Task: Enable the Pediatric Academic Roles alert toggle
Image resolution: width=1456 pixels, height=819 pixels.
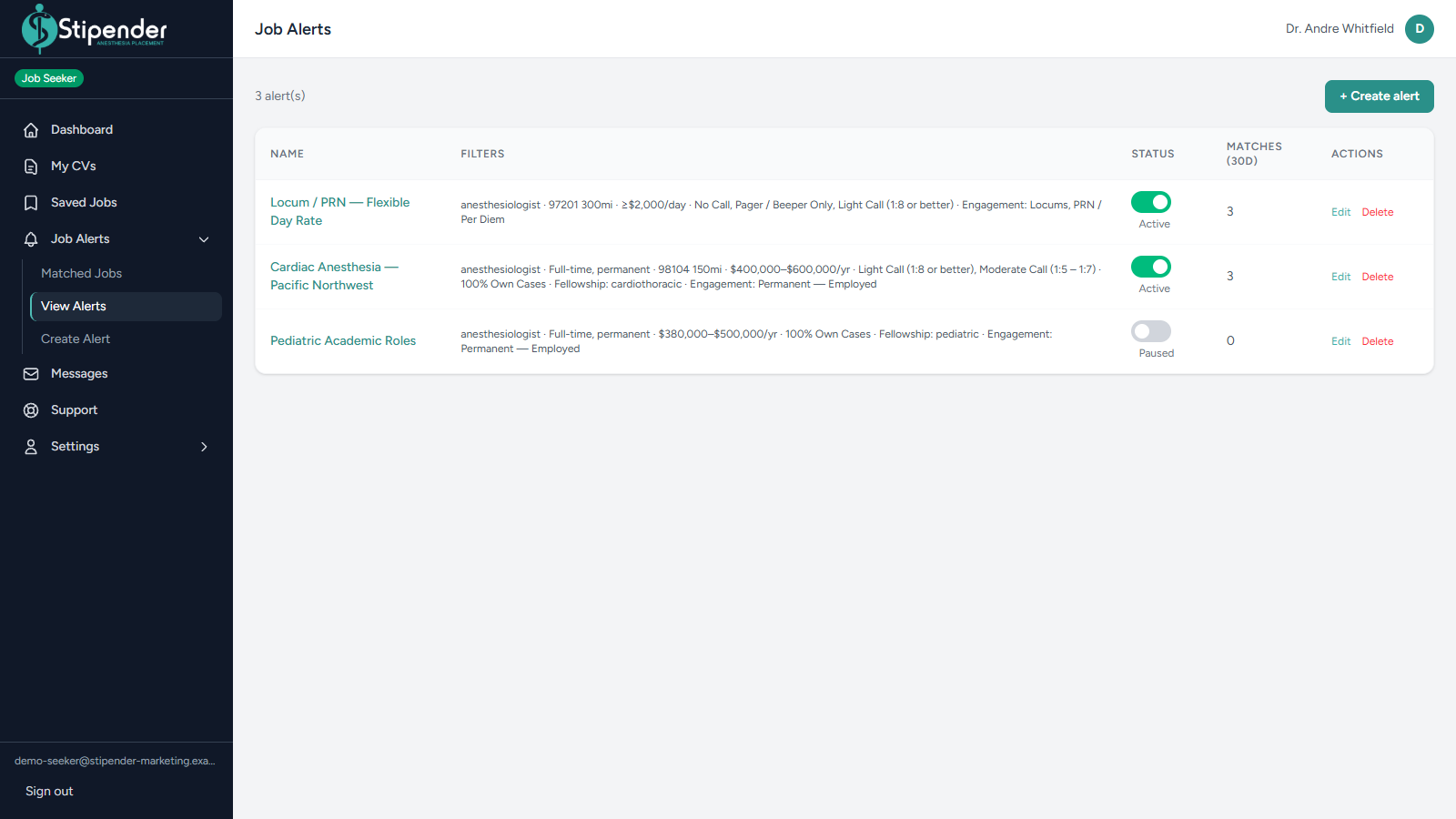Action: pyautogui.click(x=1151, y=331)
